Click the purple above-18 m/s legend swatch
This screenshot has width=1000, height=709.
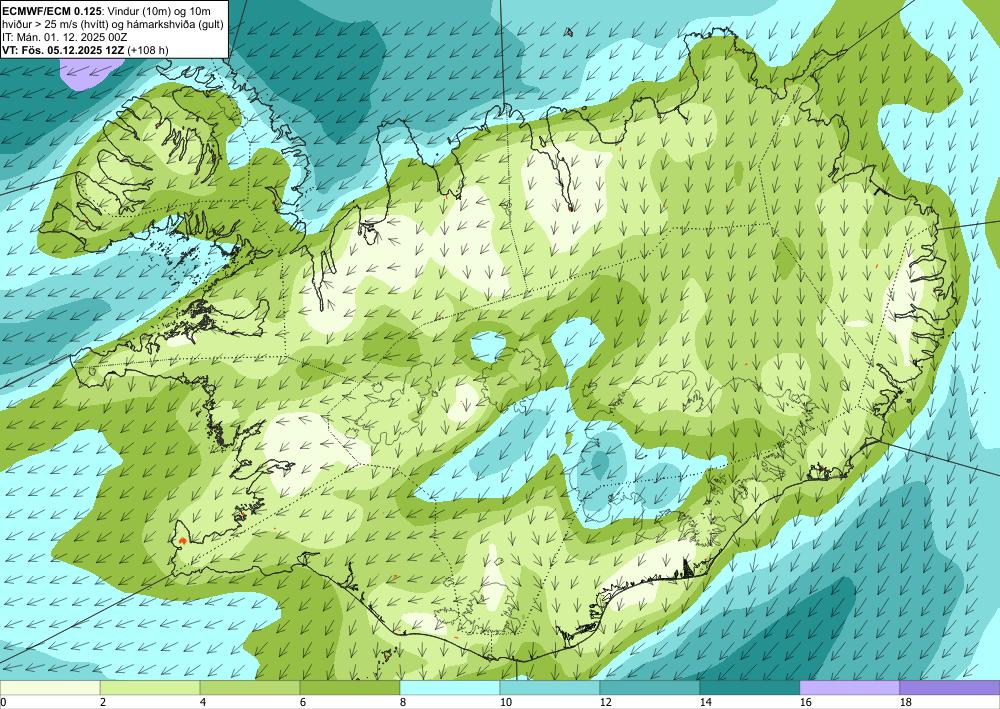[x=950, y=687]
